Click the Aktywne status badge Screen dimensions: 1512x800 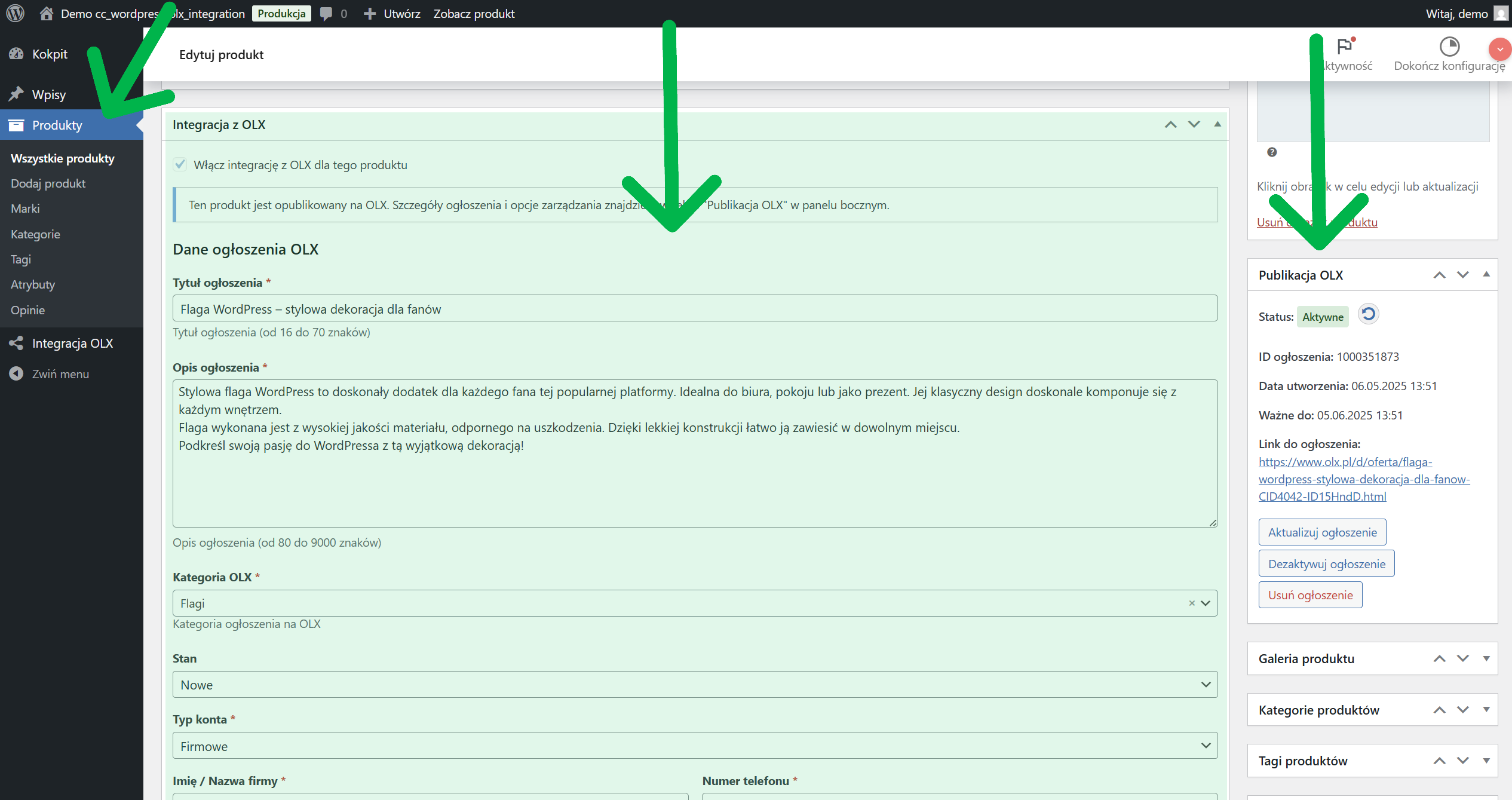1323,317
